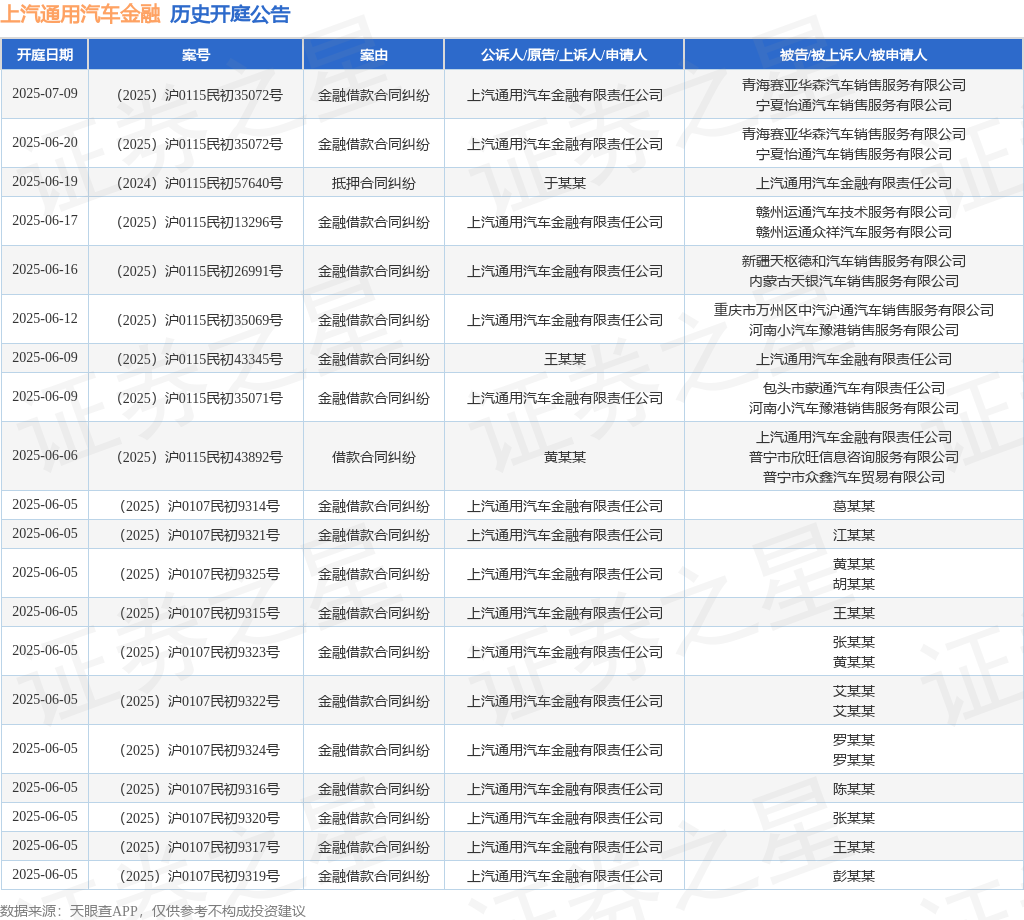Click defendant 彭某某
Image resolution: width=1024 pixels, height=920 pixels.
854,877
